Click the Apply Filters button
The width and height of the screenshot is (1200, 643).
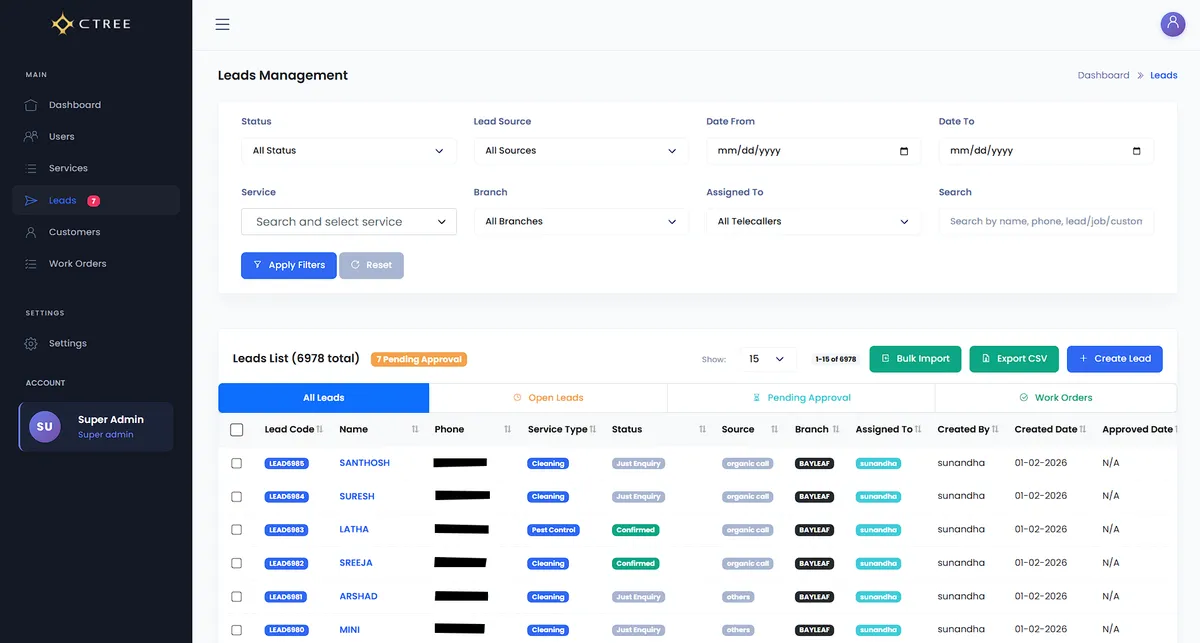289,265
